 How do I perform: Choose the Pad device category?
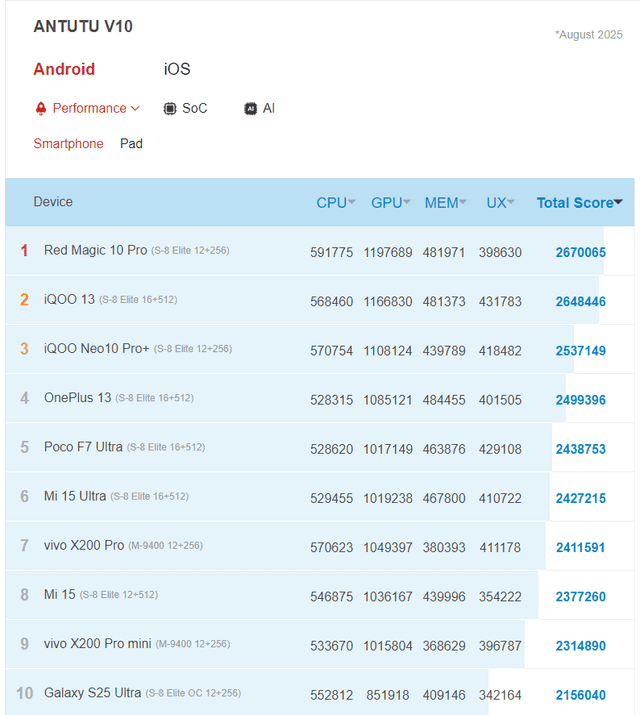coord(131,144)
